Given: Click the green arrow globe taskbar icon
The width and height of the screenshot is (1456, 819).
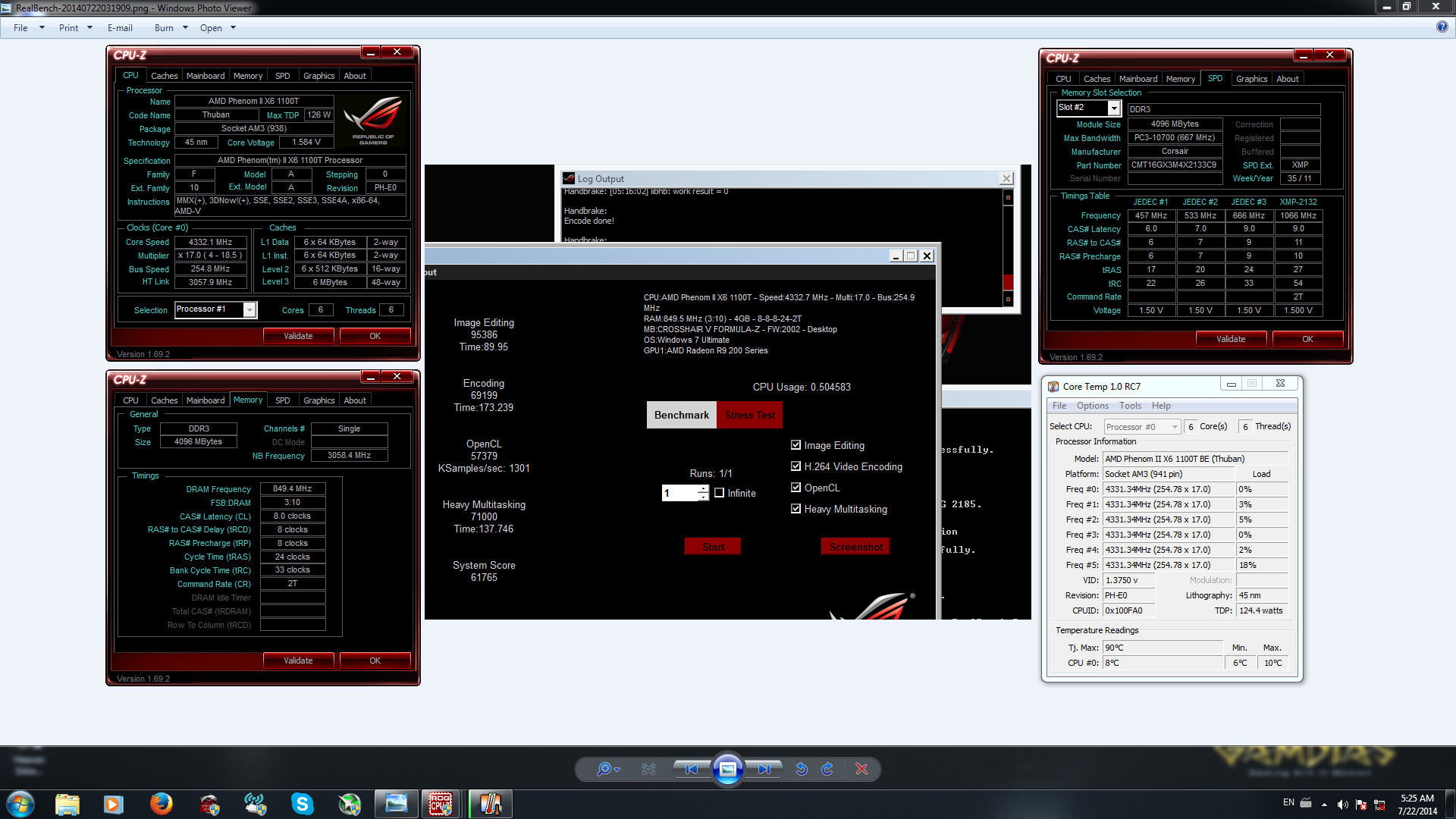Looking at the screenshot, I should click(x=350, y=804).
